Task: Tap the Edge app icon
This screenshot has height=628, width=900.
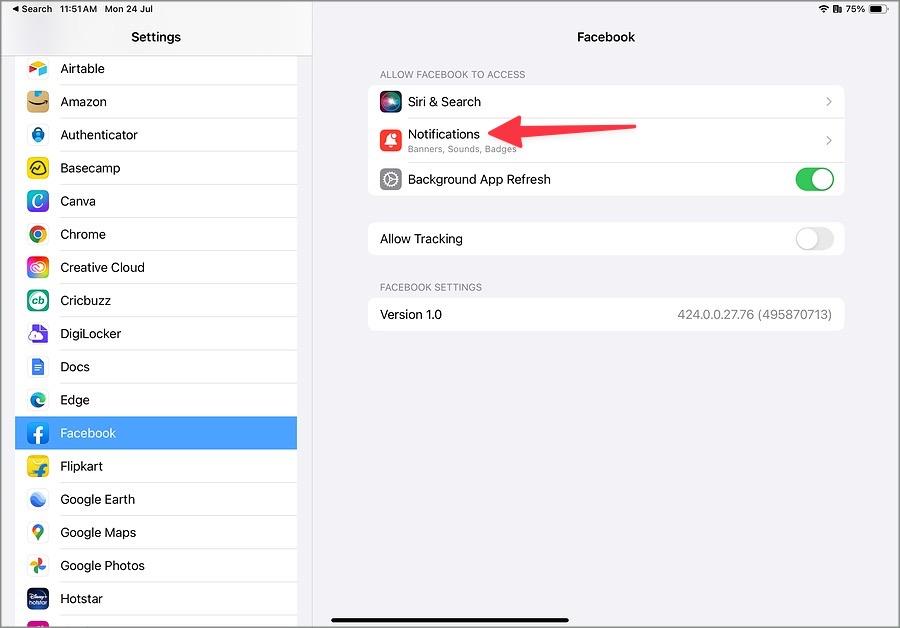Action: click(x=38, y=400)
